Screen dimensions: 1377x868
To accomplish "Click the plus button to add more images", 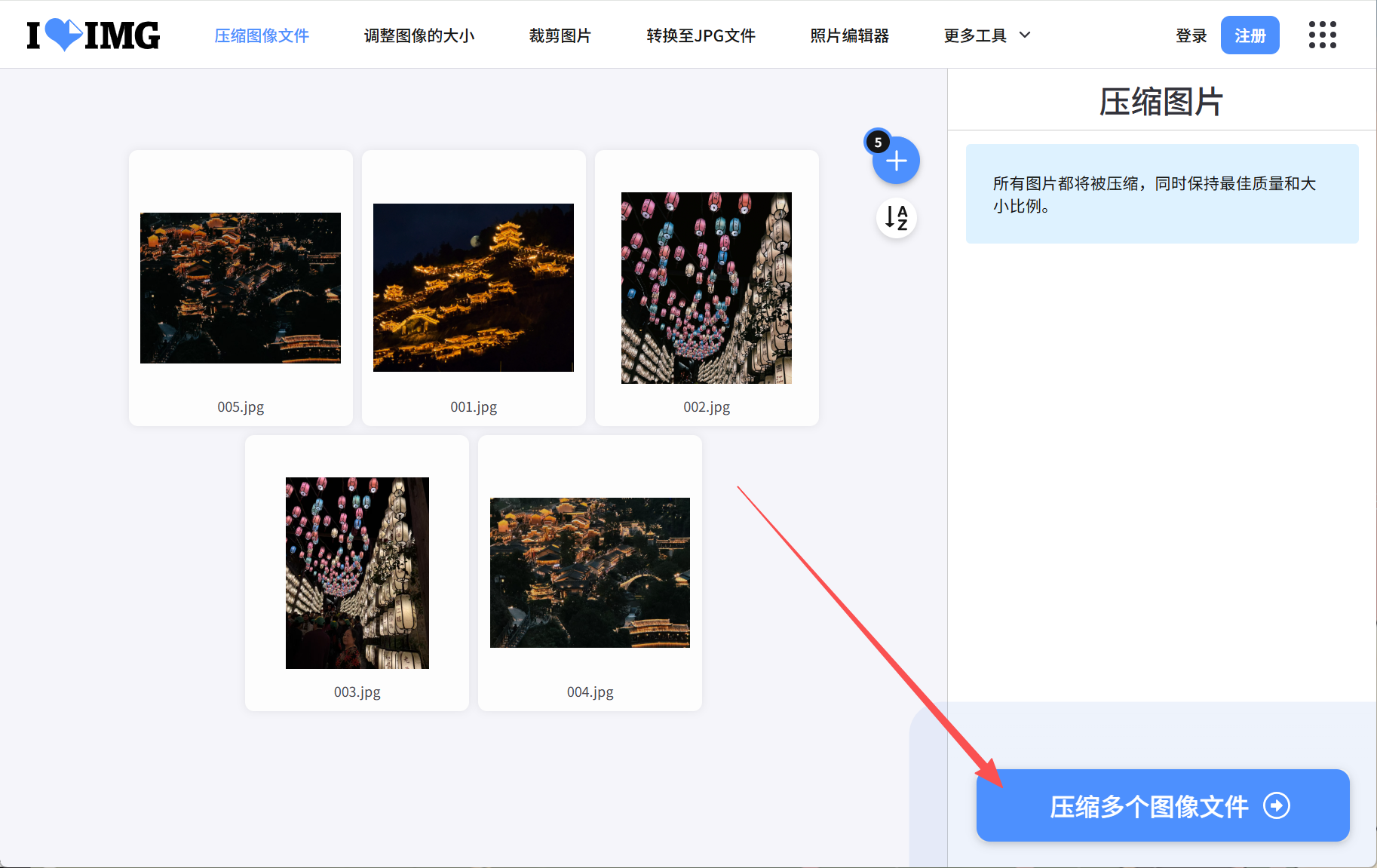I will (x=896, y=160).
